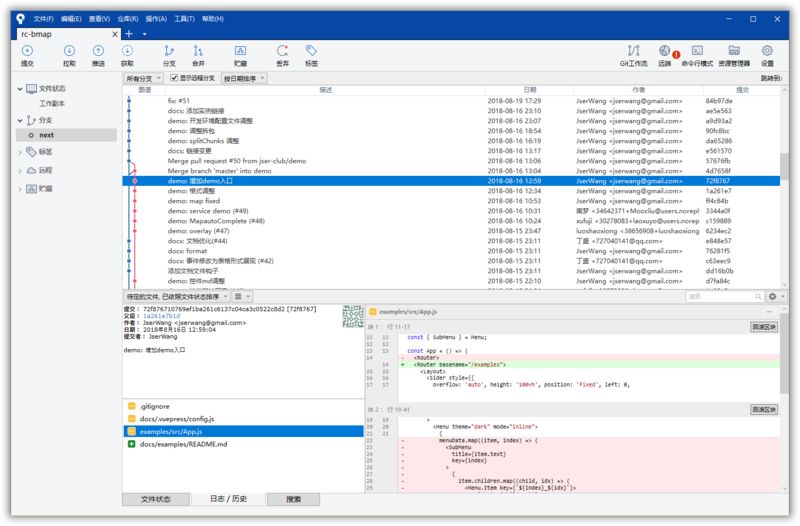The height and width of the screenshot is (526, 800).
Task: Open the 所有分支 dropdown filter
Action: click(143, 78)
